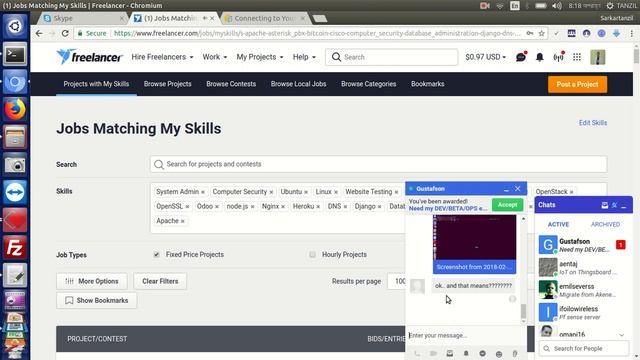Open the messages speech-bubble icon in header
Viewport: 640px width, 360px height.
coord(521,57)
